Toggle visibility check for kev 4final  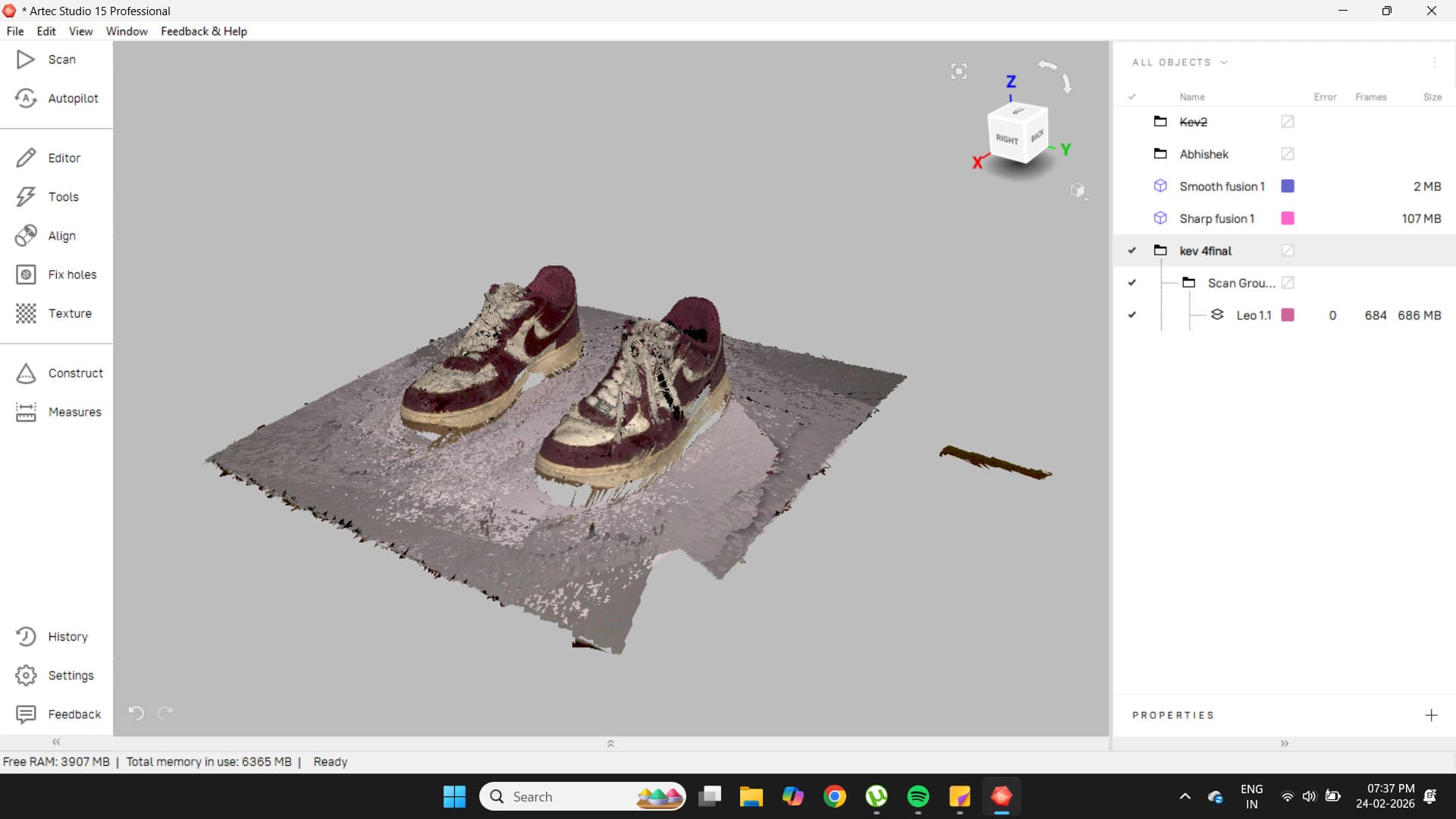tap(1131, 250)
